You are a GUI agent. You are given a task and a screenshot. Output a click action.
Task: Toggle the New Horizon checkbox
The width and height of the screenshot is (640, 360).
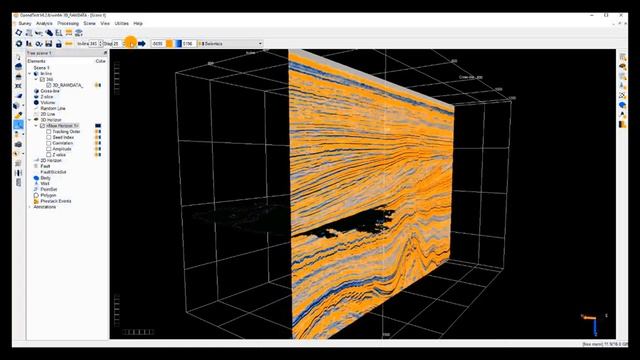(42, 126)
